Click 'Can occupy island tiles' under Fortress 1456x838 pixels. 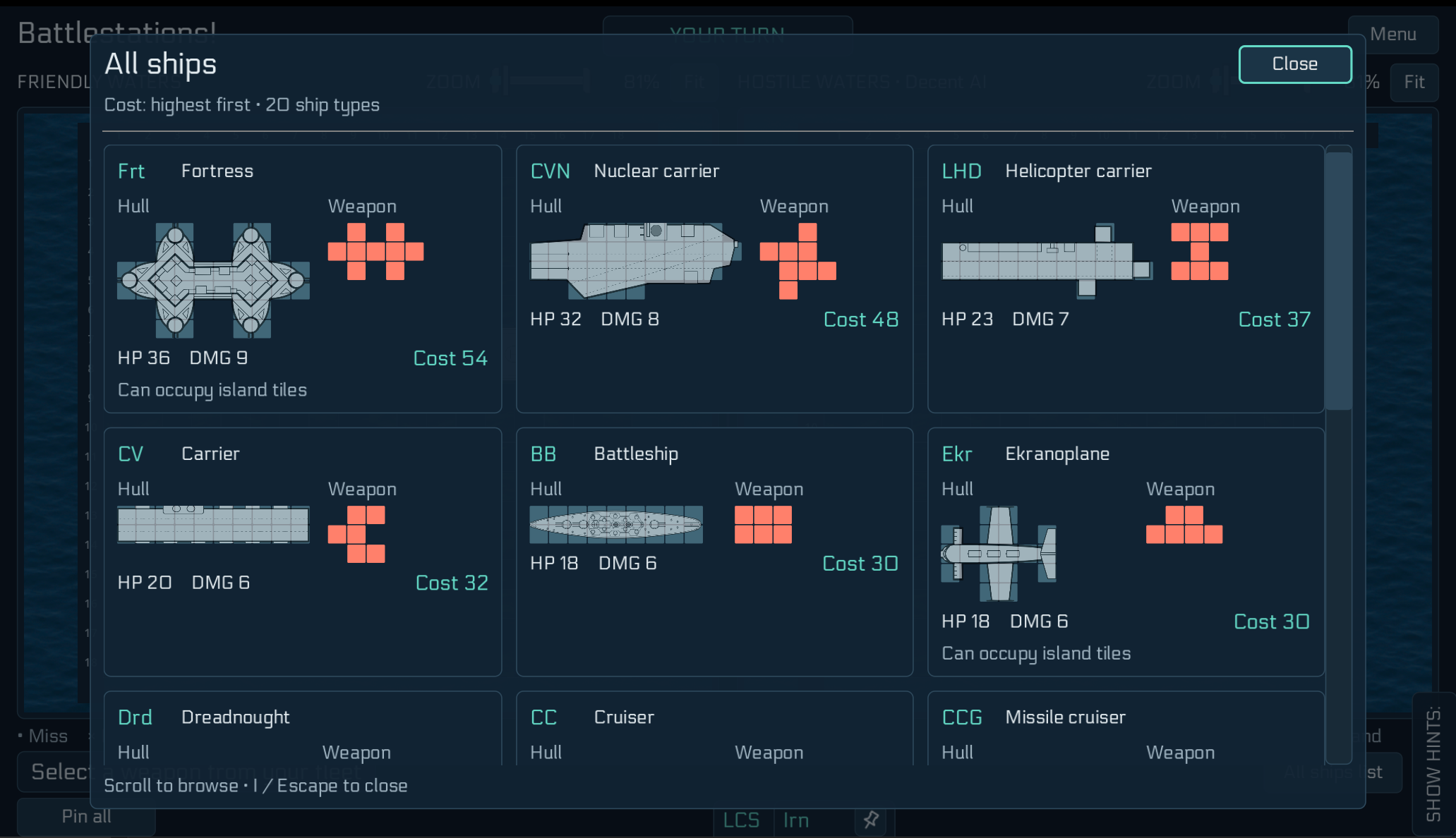click(x=212, y=390)
